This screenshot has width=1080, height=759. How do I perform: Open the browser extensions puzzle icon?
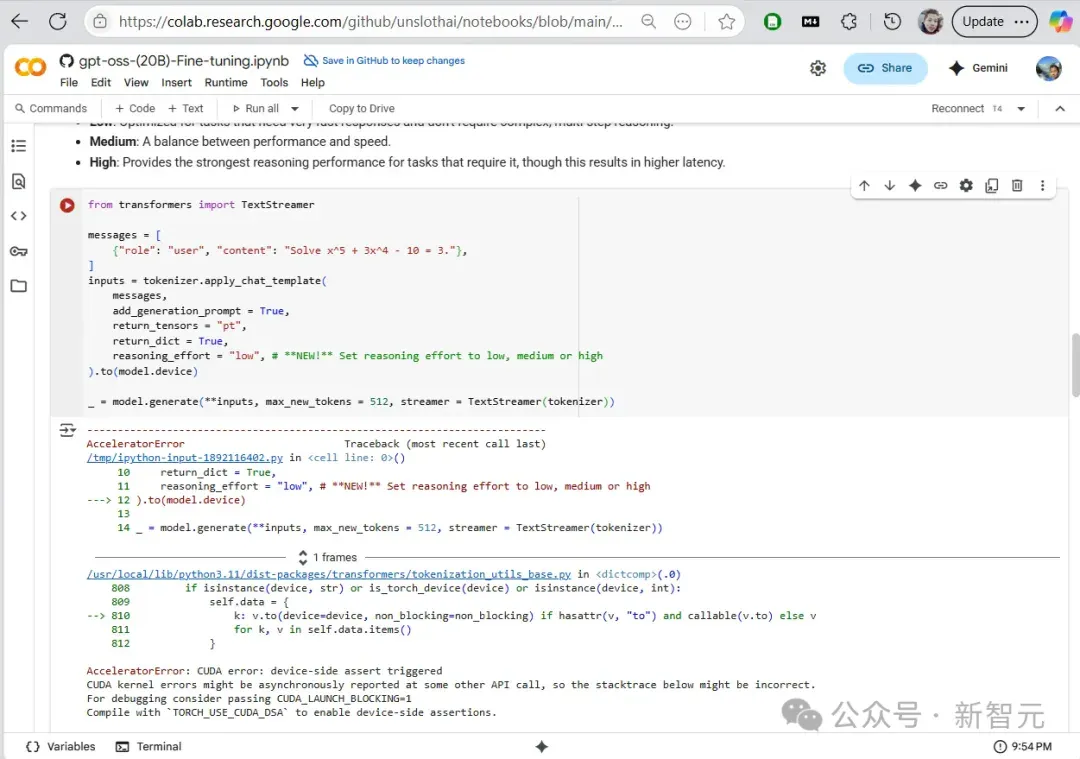pos(849,22)
